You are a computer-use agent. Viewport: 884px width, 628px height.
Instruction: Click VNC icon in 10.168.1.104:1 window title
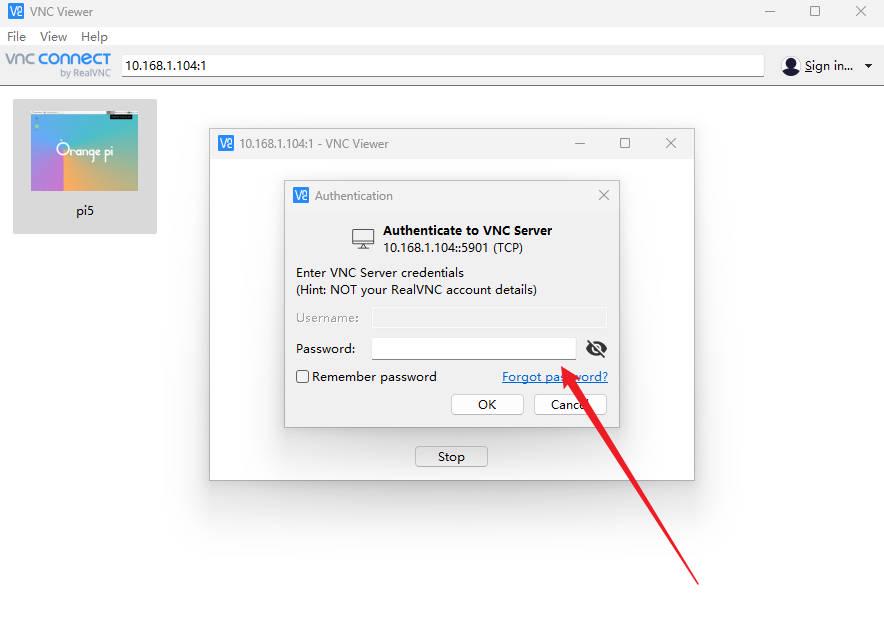226,143
